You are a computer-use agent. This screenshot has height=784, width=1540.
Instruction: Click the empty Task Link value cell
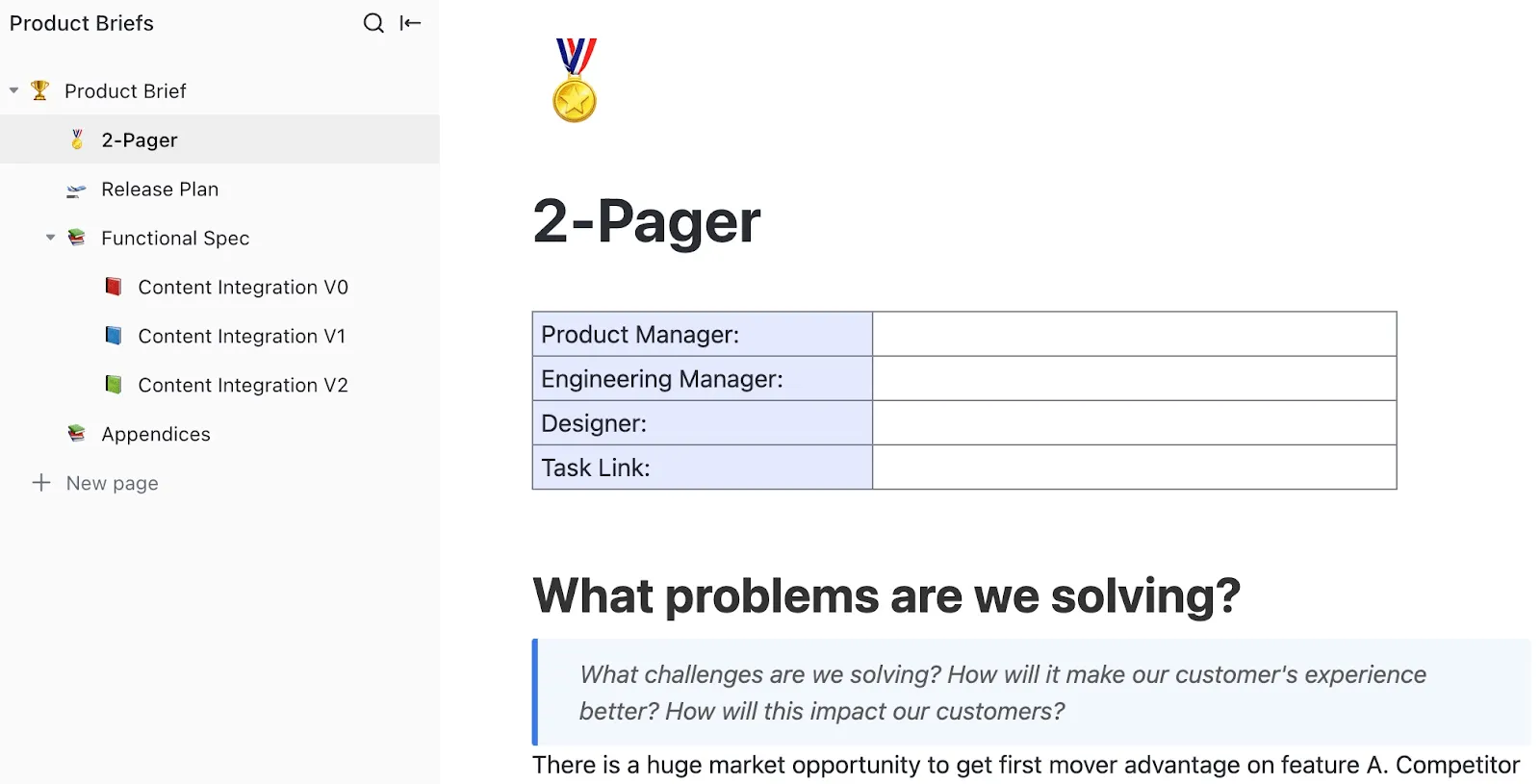(1135, 467)
